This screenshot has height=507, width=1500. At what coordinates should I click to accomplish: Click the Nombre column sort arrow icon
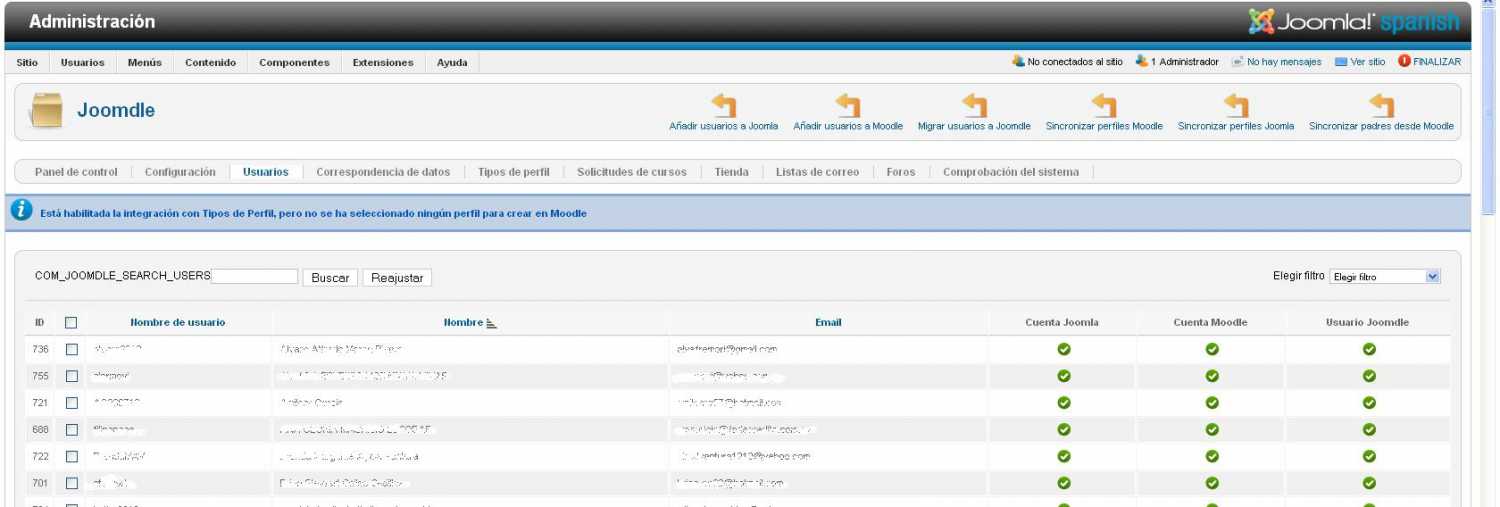491,323
